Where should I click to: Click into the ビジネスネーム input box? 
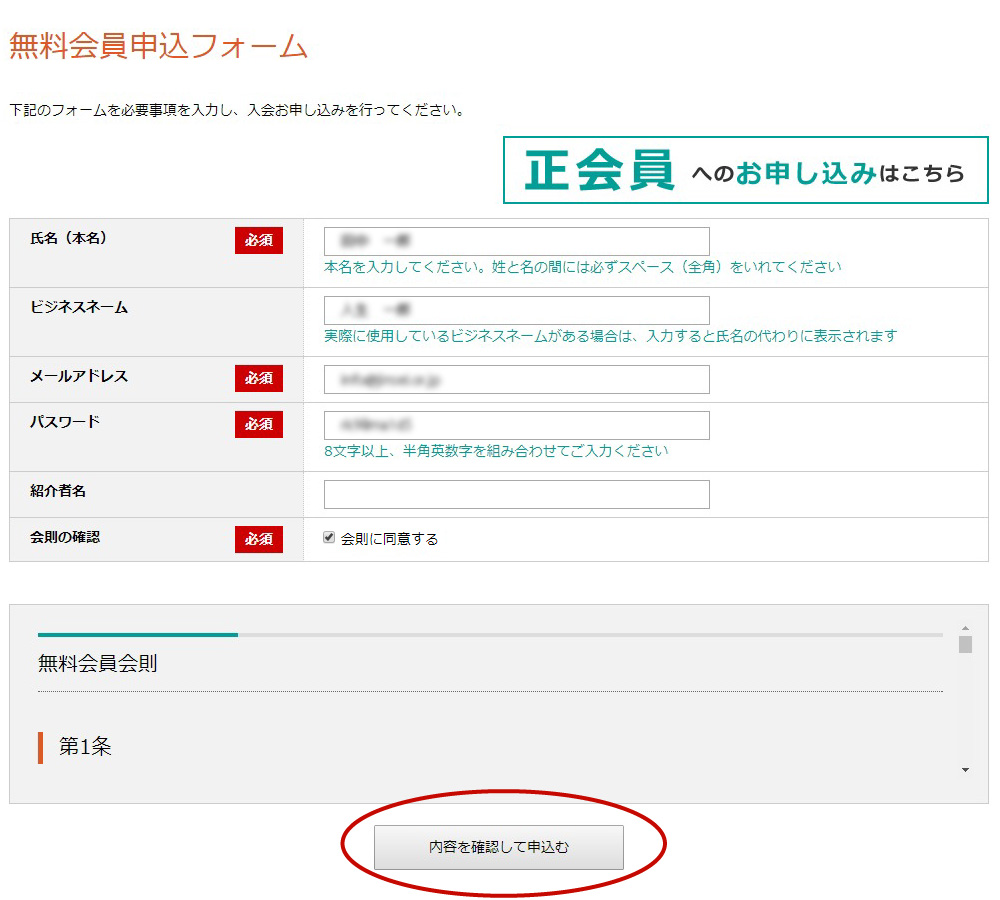(x=516, y=310)
